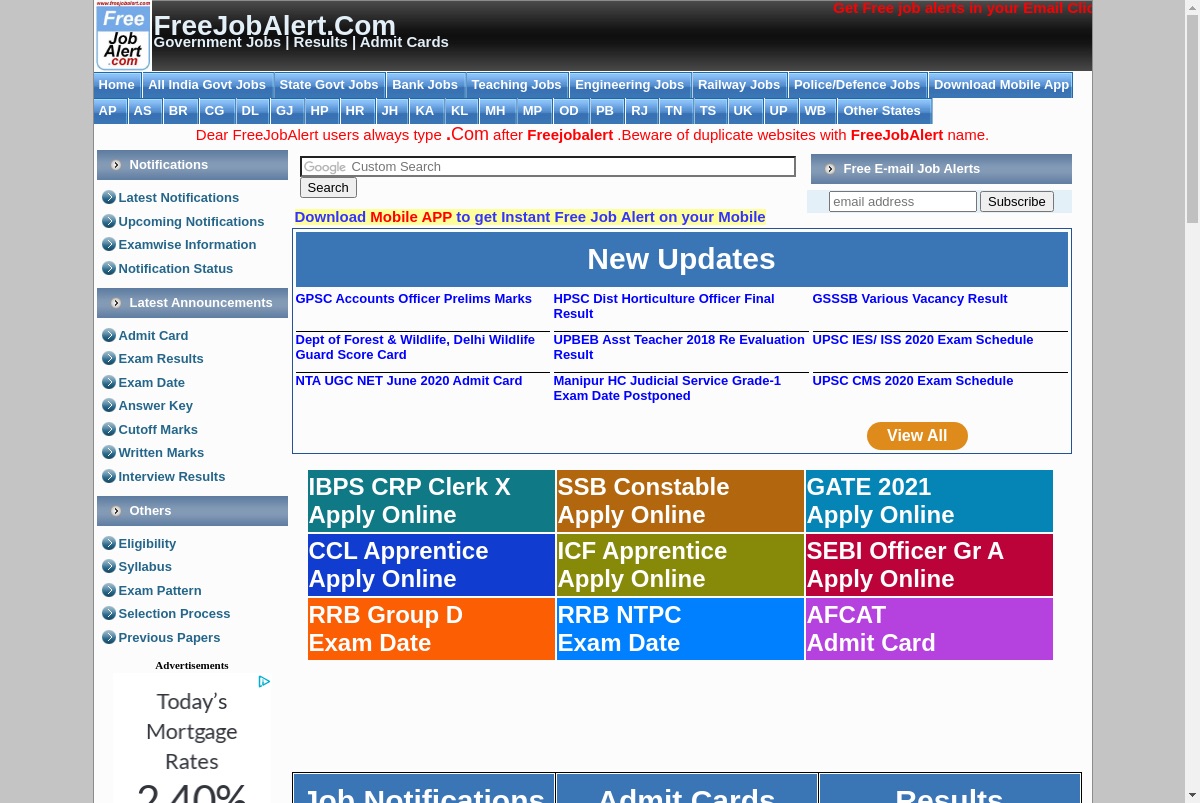The image size is (1200, 803).
Task: Open Selection Process sidebar link
Action: tap(174, 614)
